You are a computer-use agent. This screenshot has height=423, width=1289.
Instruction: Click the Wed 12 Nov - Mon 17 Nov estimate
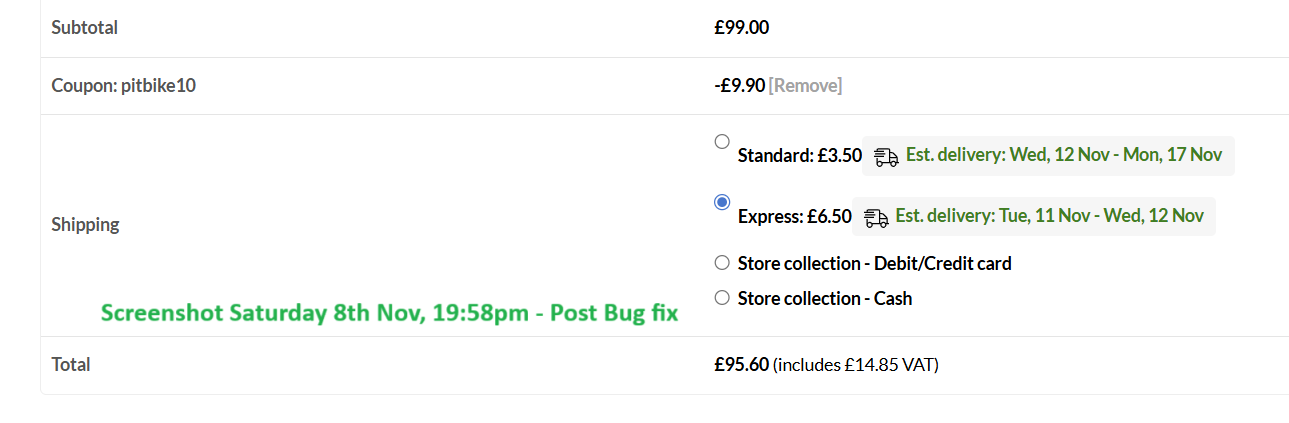[x=1064, y=155]
